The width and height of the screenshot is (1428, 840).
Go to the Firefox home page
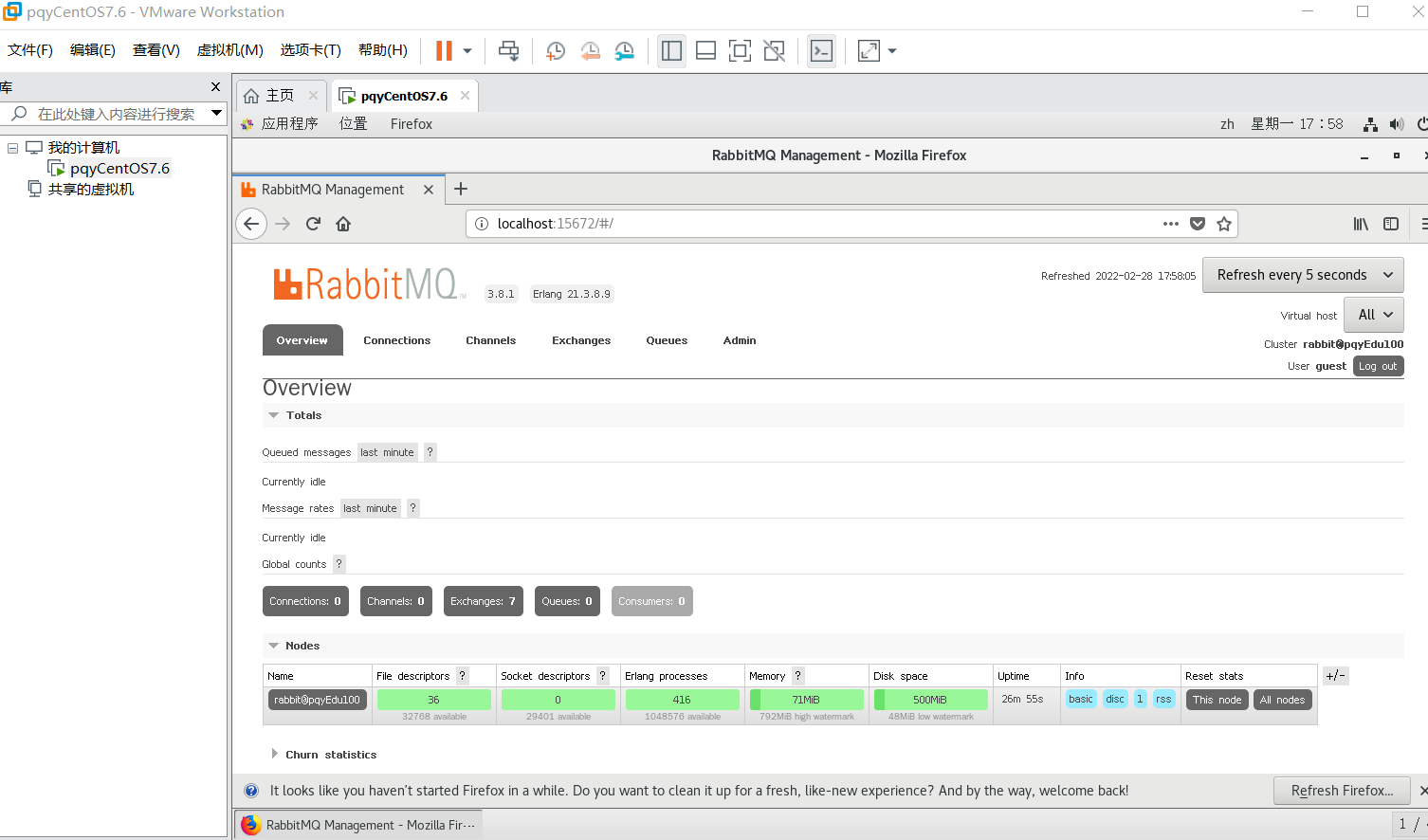343,224
